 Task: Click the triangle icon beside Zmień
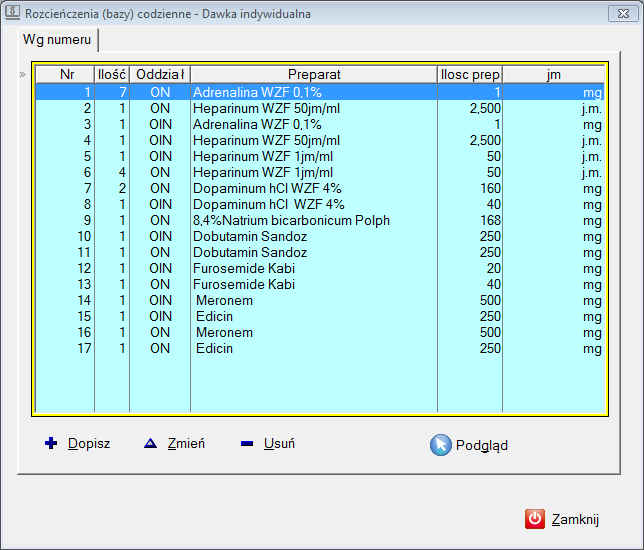[x=150, y=443]
